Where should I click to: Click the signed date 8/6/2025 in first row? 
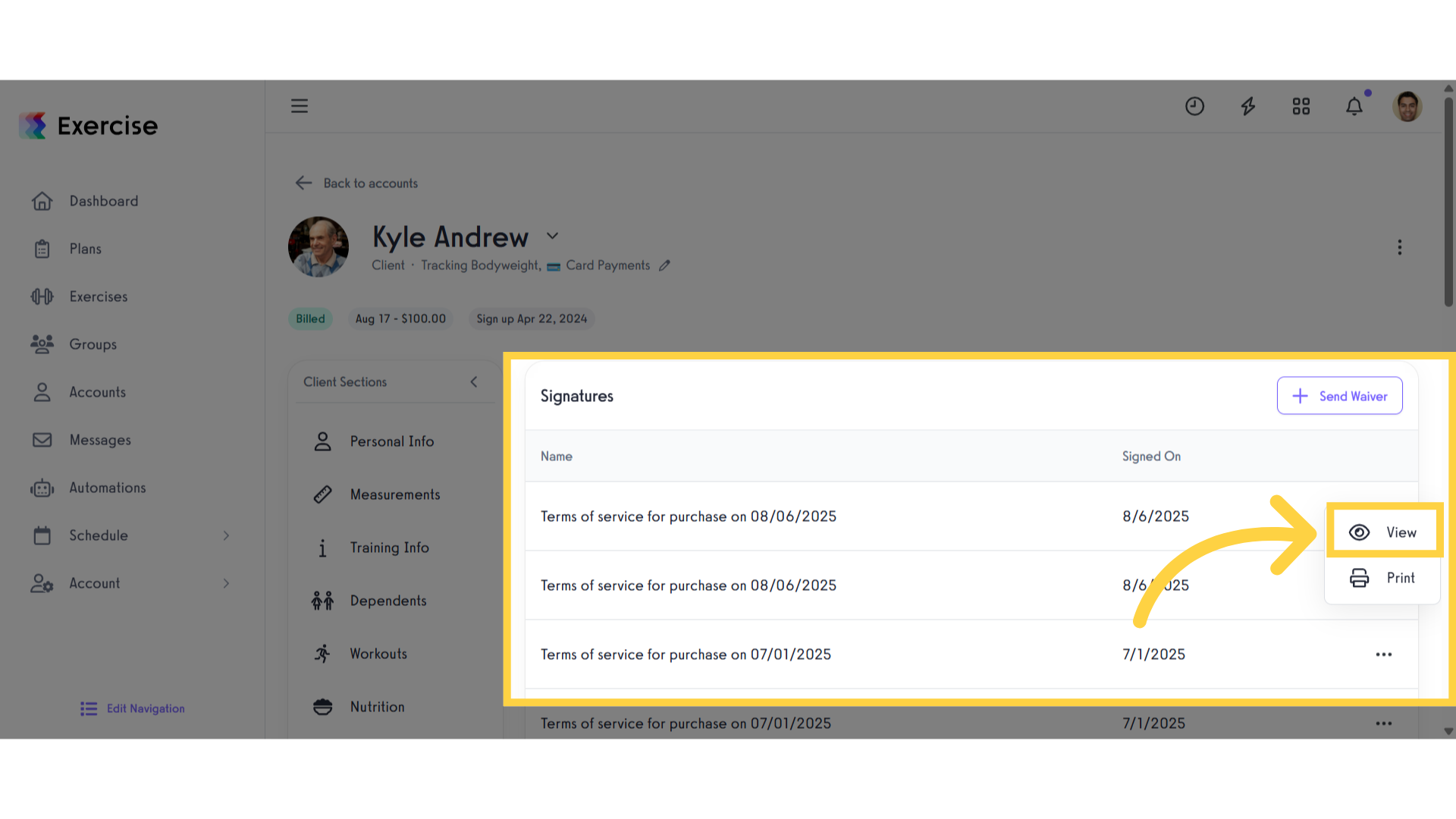pyautogui.click(x=1156, y=516)
